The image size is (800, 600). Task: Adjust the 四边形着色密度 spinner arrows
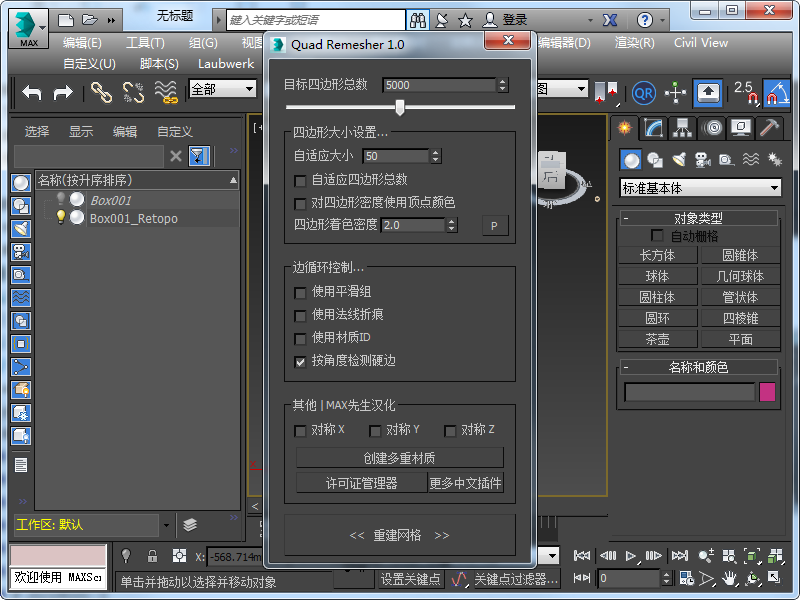coord(452,225)
